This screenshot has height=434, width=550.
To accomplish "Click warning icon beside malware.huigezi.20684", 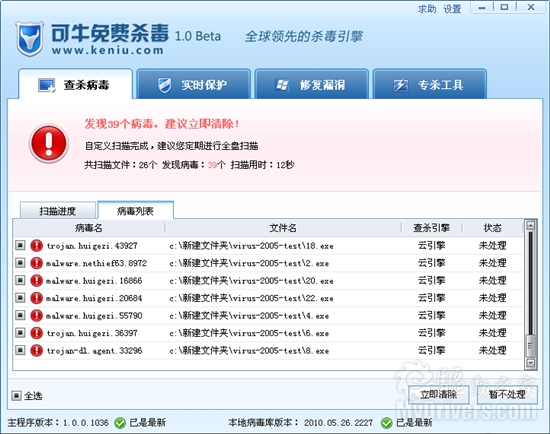I will pos(36,298).
